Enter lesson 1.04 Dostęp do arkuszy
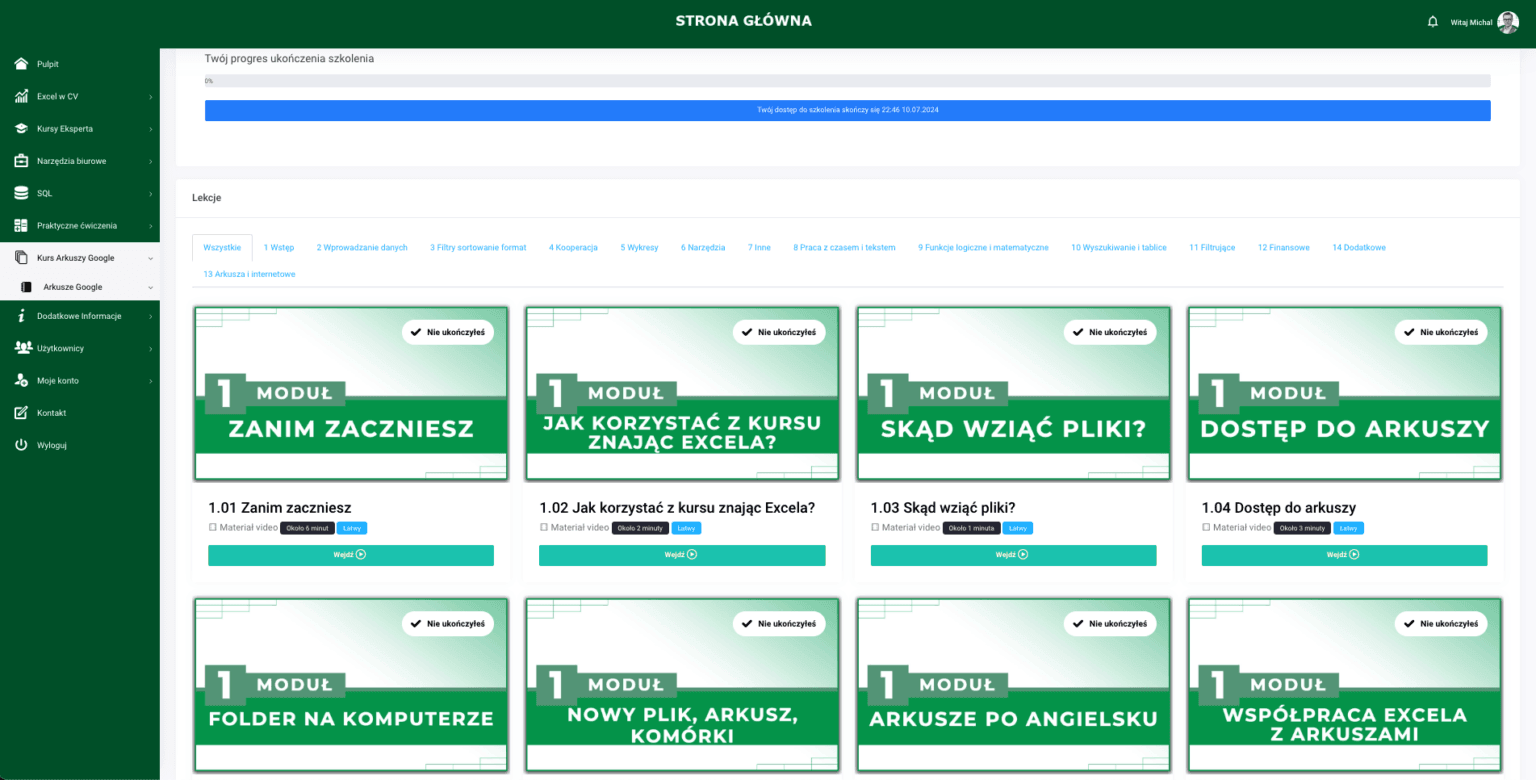 [1344, 555]
